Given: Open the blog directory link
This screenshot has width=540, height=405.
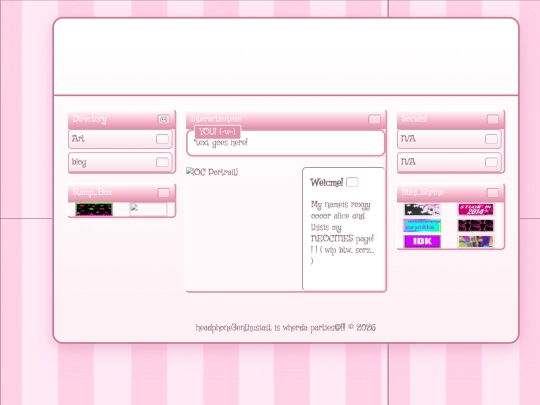Looking at the screenshot, I should 120,162.
